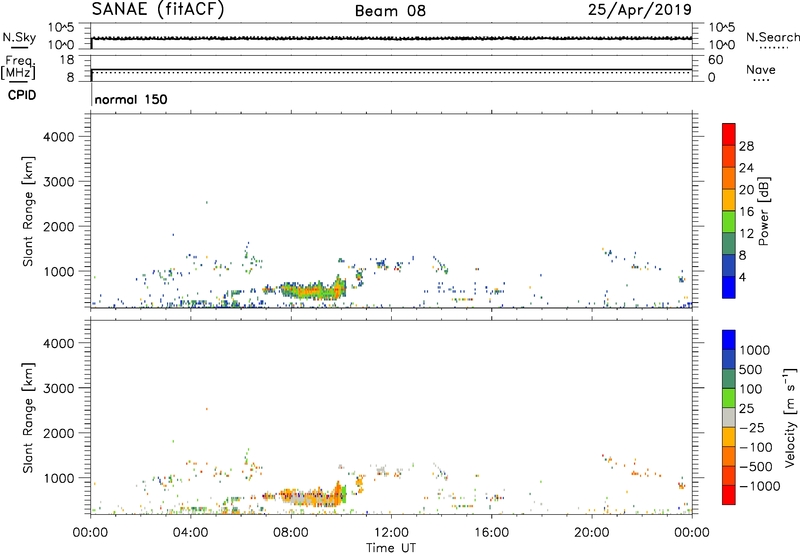
Task: Click the 'N.Sky' label
Action: (x=19, y=37)
